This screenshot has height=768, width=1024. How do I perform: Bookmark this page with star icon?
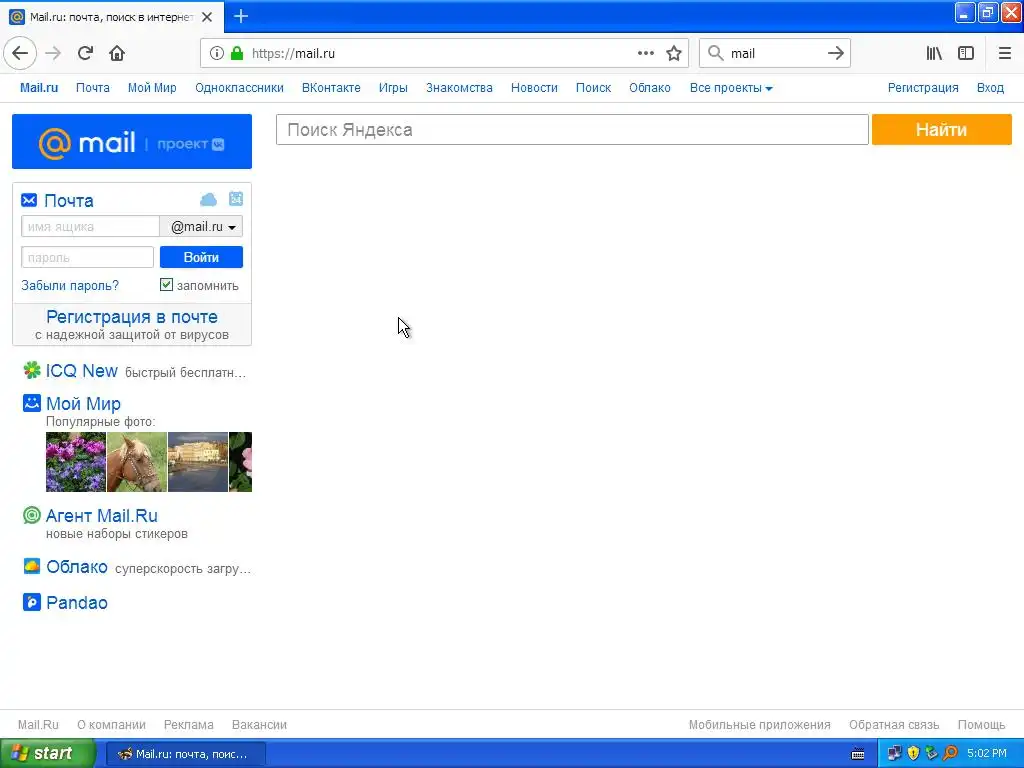(674, 54)
